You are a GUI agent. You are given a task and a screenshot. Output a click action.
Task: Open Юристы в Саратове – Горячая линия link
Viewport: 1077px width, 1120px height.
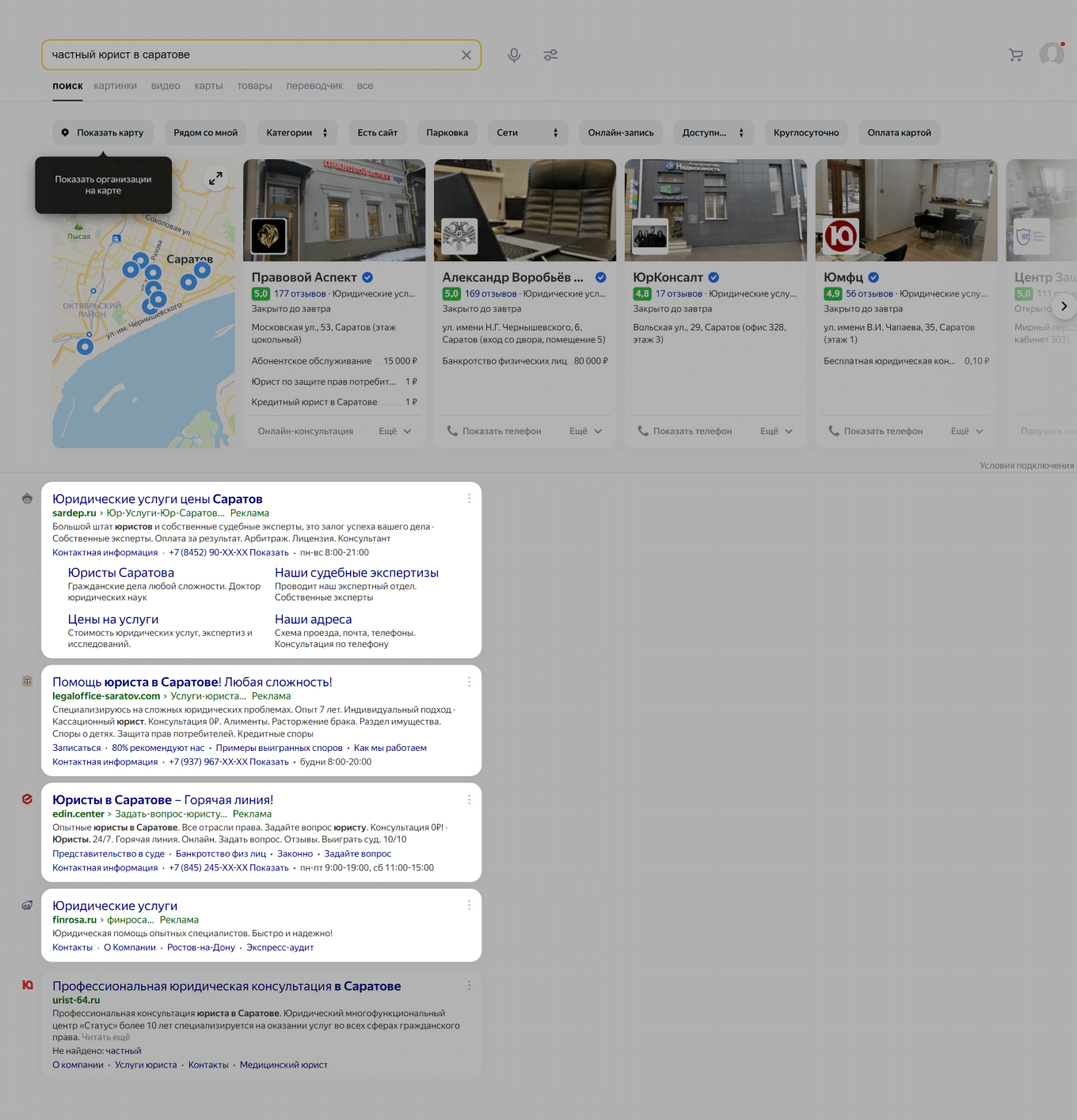pyautogui.click(x=163, y=800)
